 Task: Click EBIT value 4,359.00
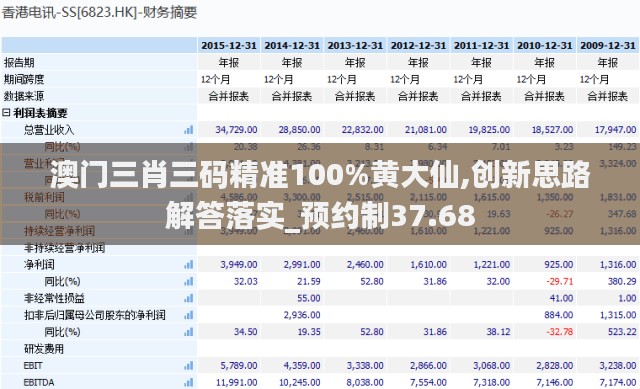tap(302, 366)
